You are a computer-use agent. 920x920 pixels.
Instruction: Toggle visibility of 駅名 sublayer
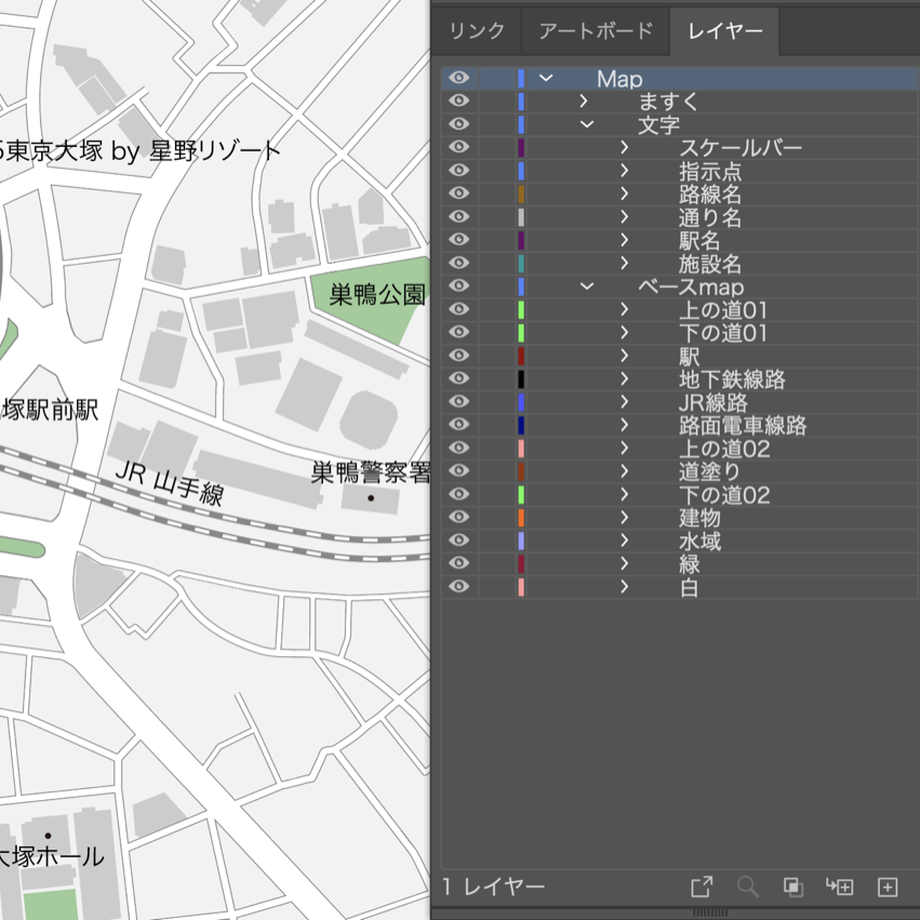(x=459, y=240)
